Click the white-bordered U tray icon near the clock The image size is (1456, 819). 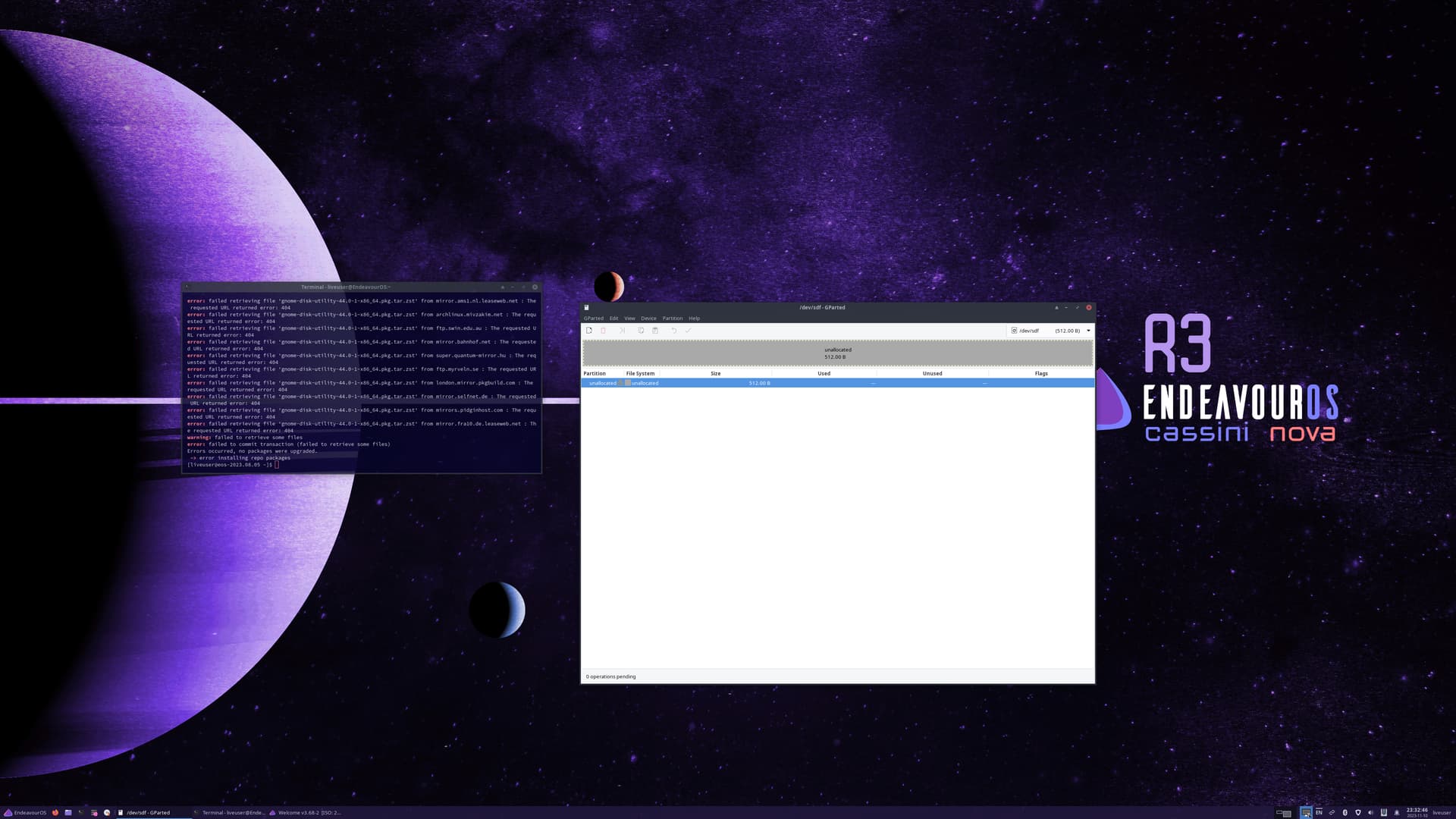coord(1384,813)
